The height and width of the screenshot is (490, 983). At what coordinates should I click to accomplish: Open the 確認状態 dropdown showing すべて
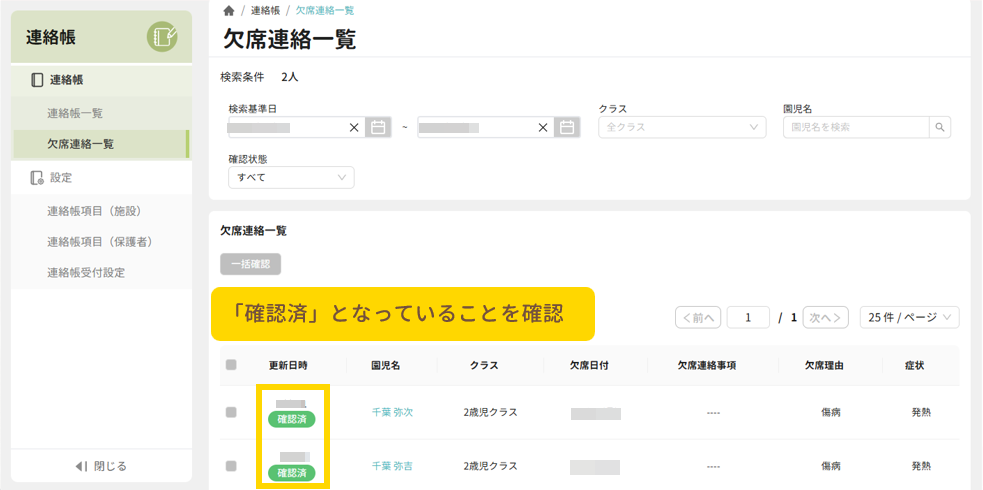pos(291,177)
